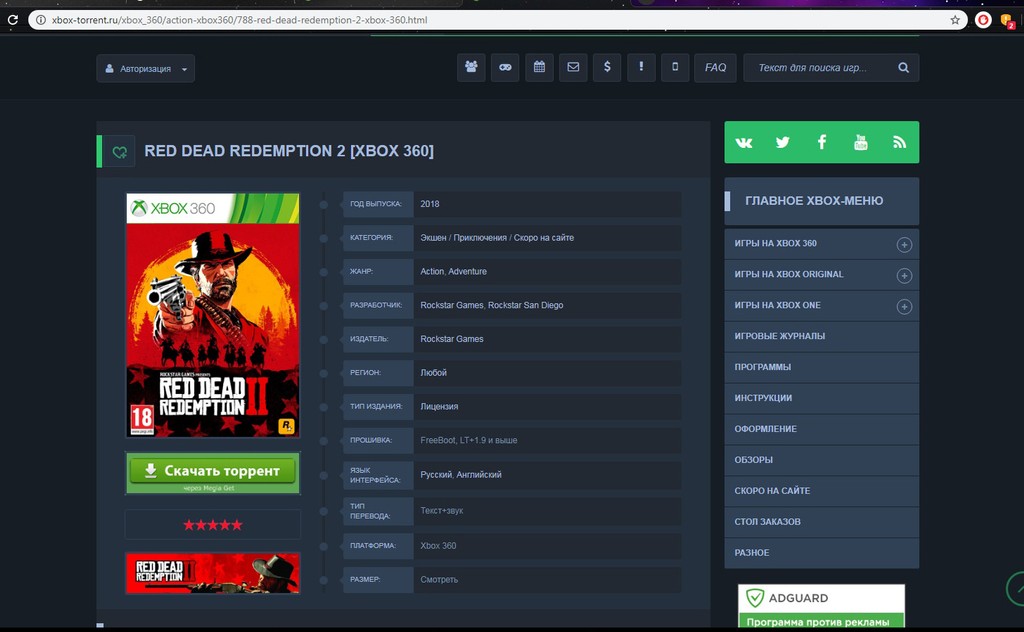The height and width of the screenshot is (632, 1024).
Task: Click the scroll-to-top arrow circle
Action: [1016, 588]
